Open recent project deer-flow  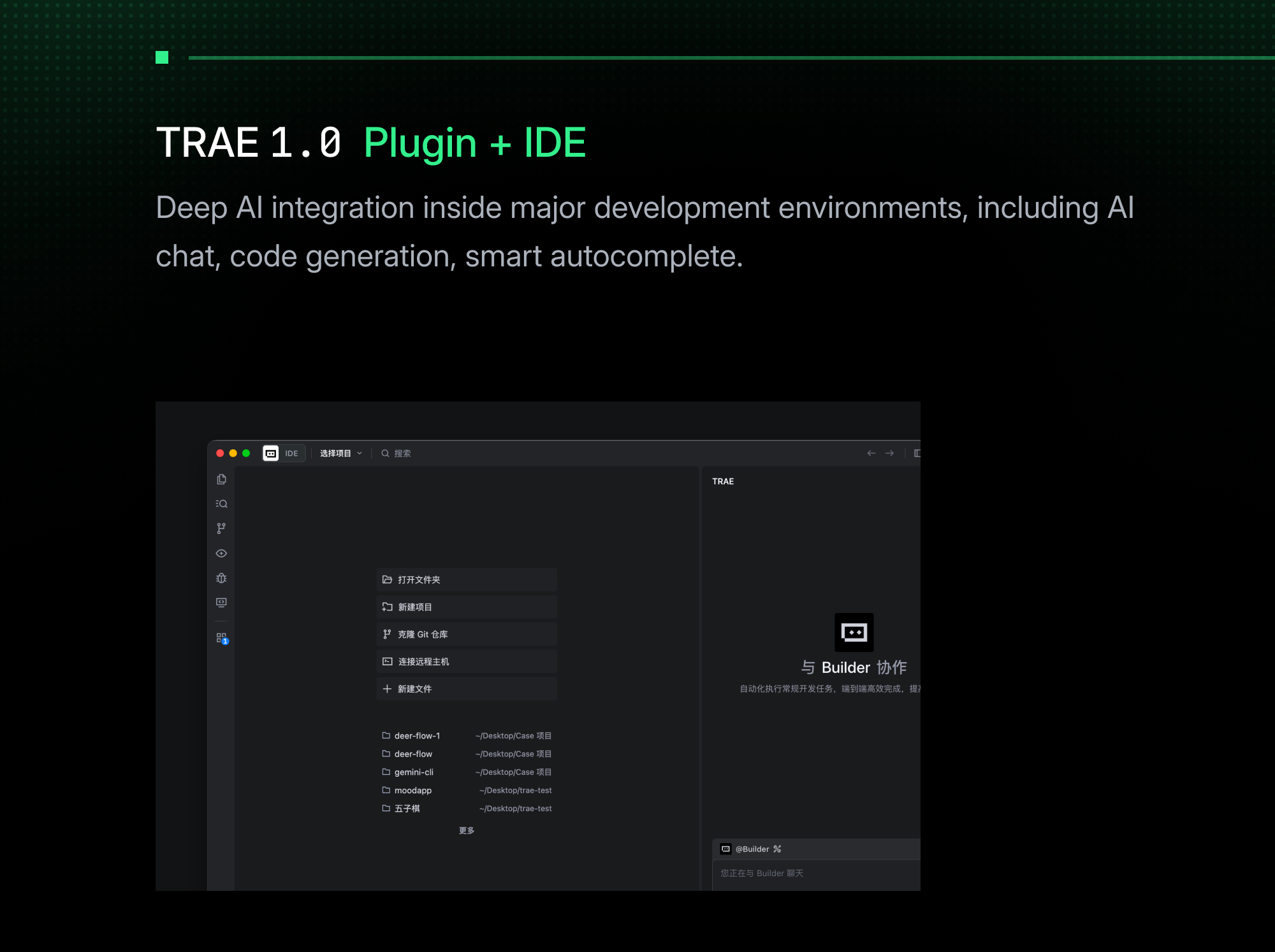(467, 754)
